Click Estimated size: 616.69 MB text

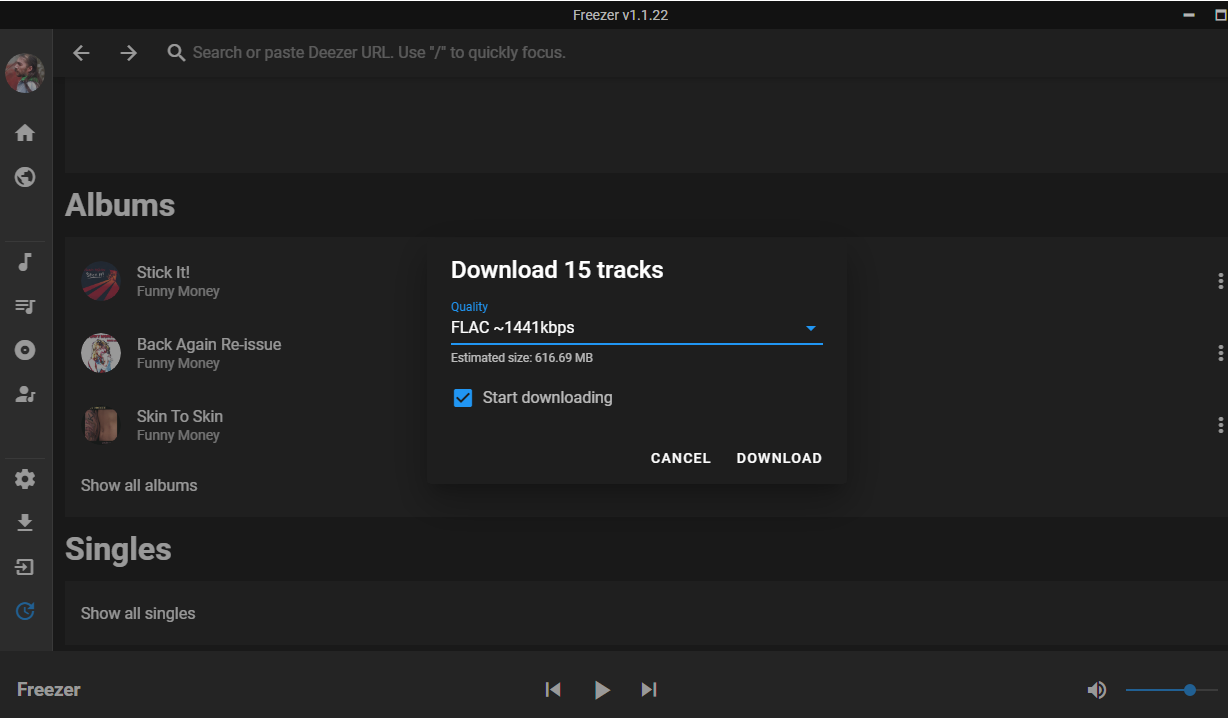pyautogui.click(x=522, y=357)
